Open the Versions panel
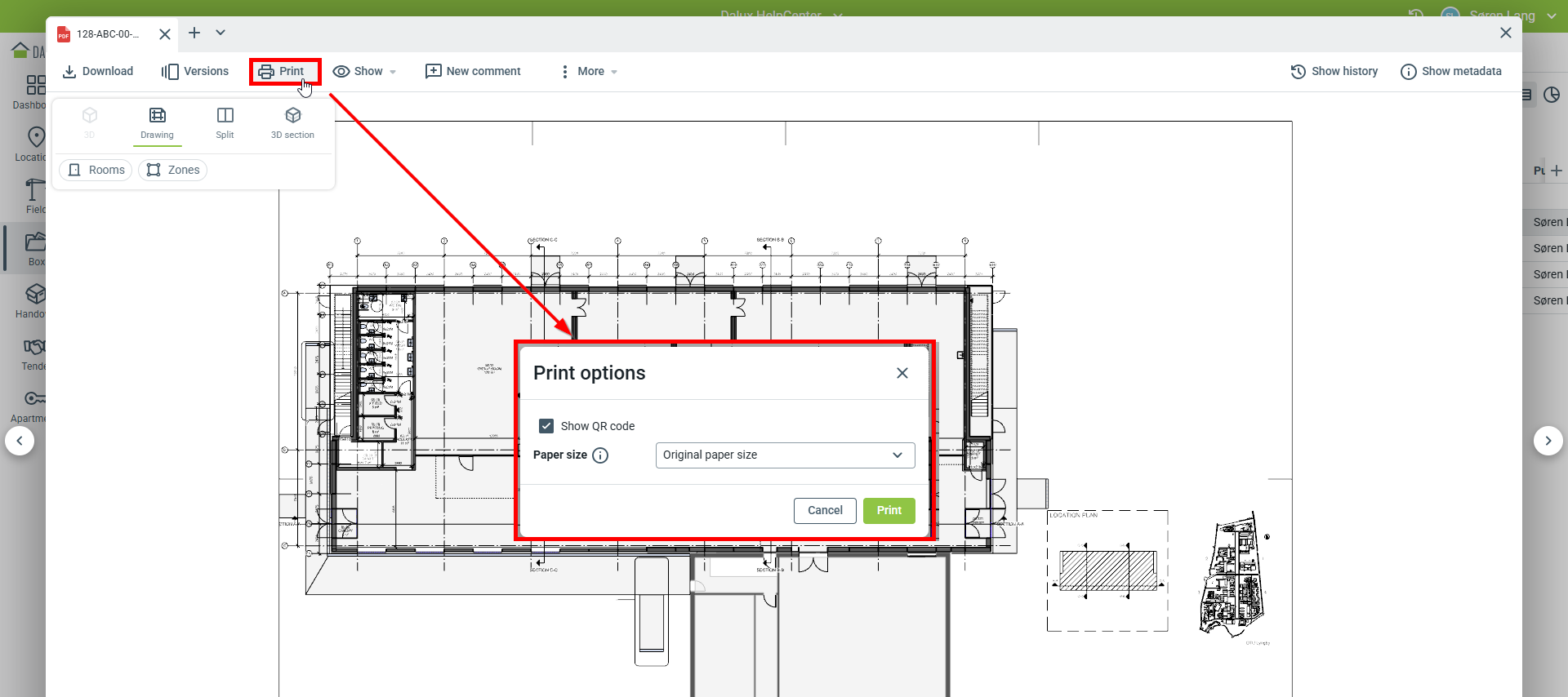1568x697 pixels. coord(195,72)
